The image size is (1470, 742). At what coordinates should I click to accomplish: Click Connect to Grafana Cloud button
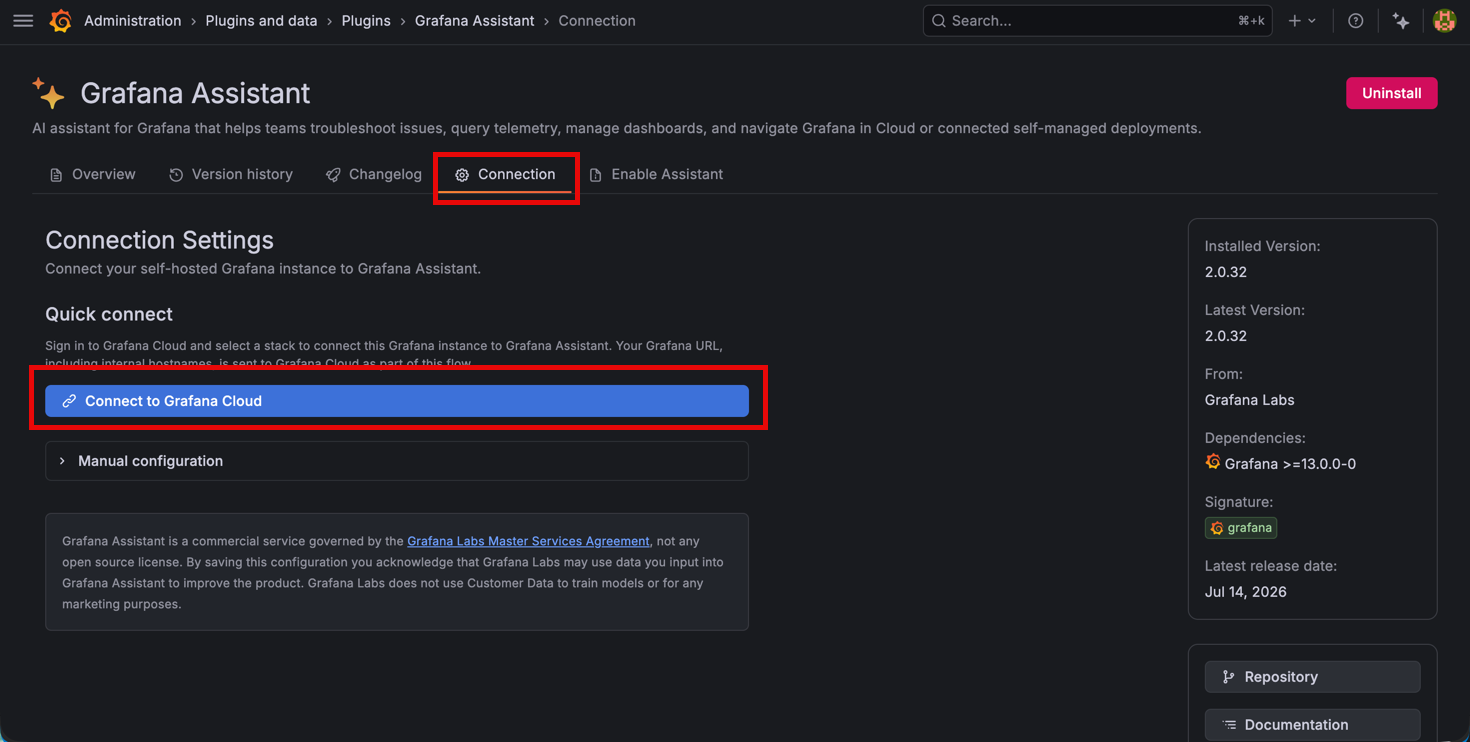tap(397, 401)
